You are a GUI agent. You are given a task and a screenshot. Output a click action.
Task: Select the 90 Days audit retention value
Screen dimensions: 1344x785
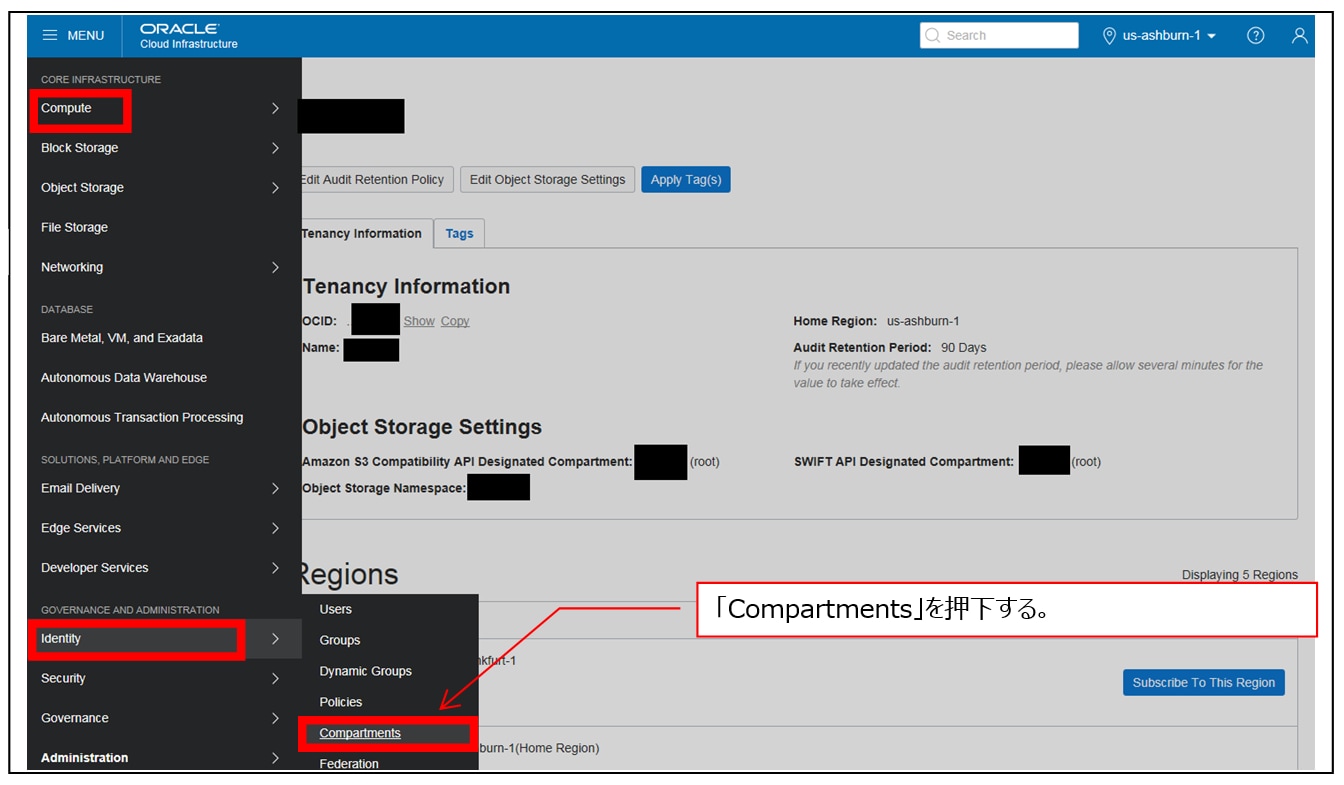pyautogui.click(x=964, y=348)
